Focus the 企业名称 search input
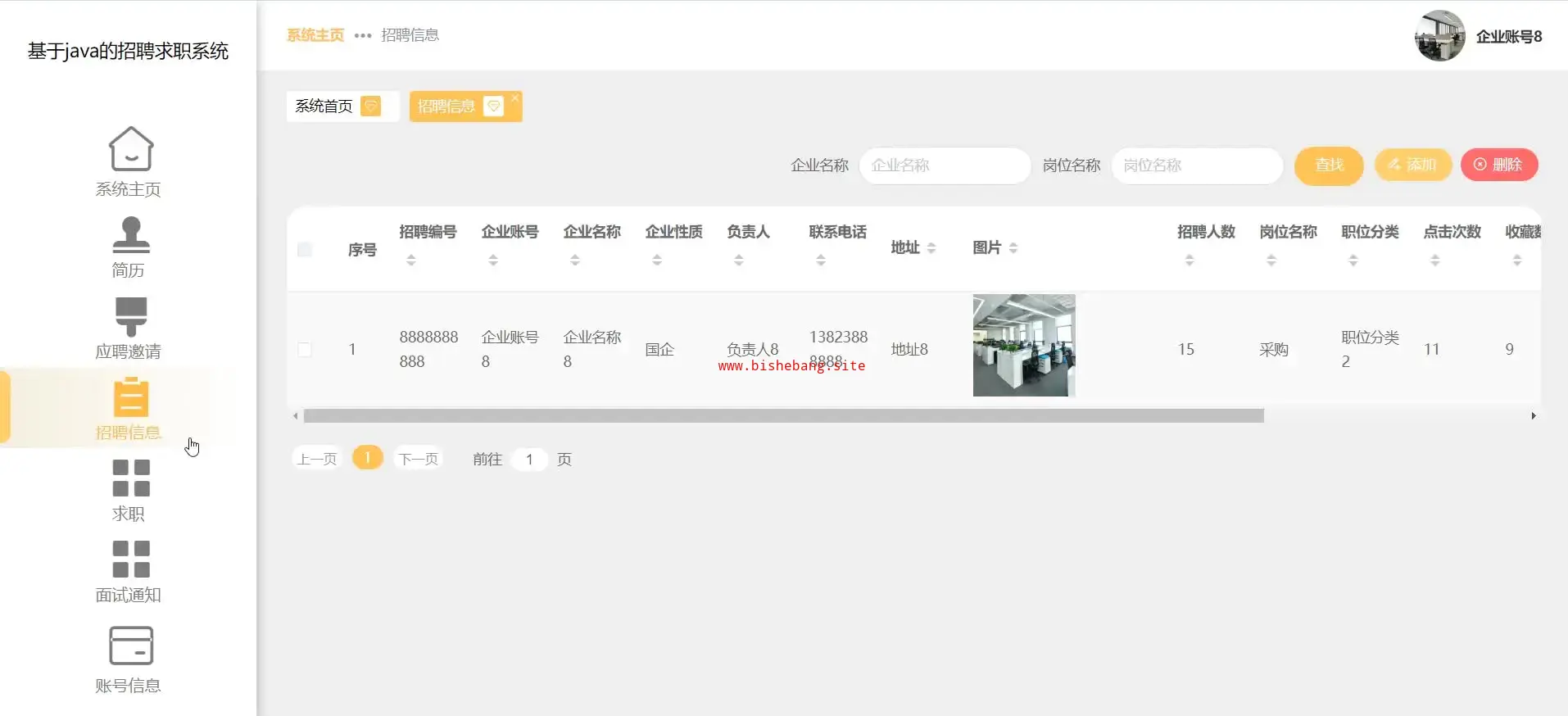 [944, 165]
